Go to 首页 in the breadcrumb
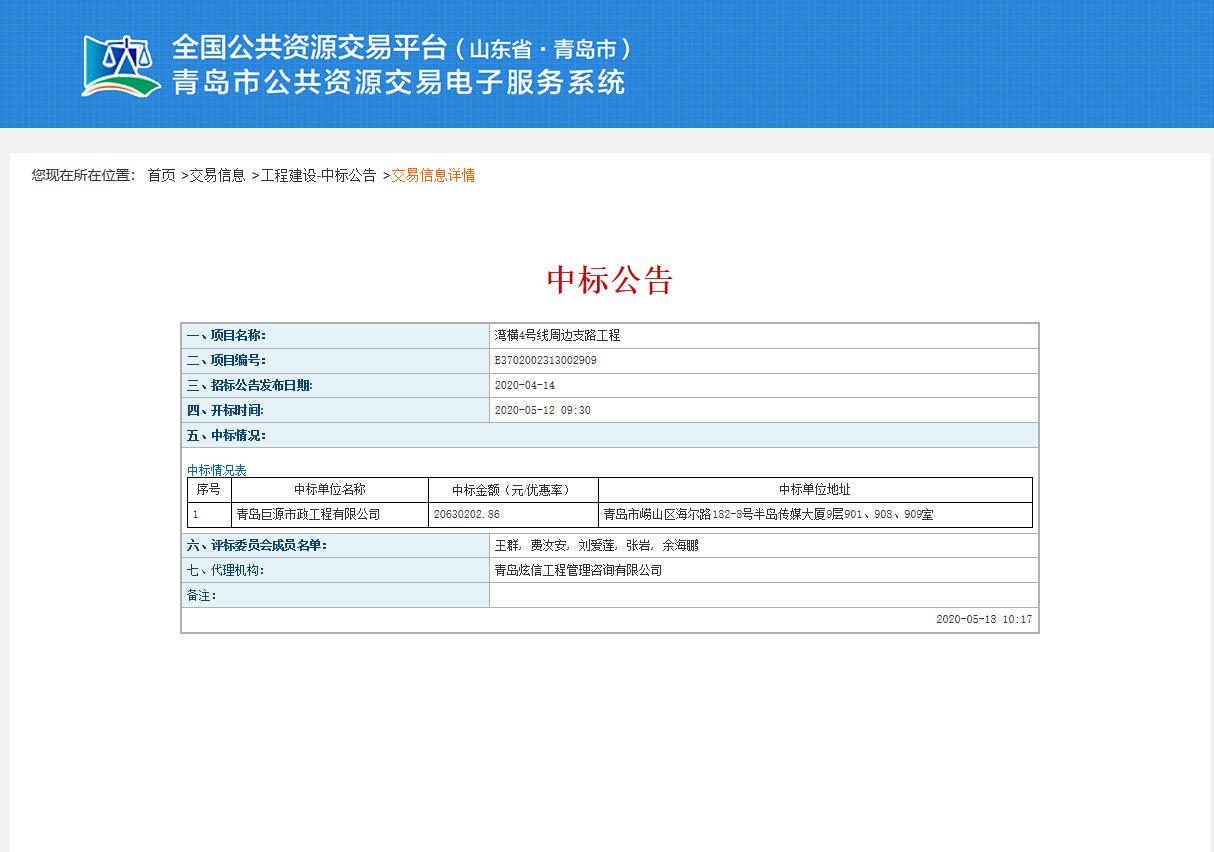The width and height of the screenshot is (1214, 852). 161,175
